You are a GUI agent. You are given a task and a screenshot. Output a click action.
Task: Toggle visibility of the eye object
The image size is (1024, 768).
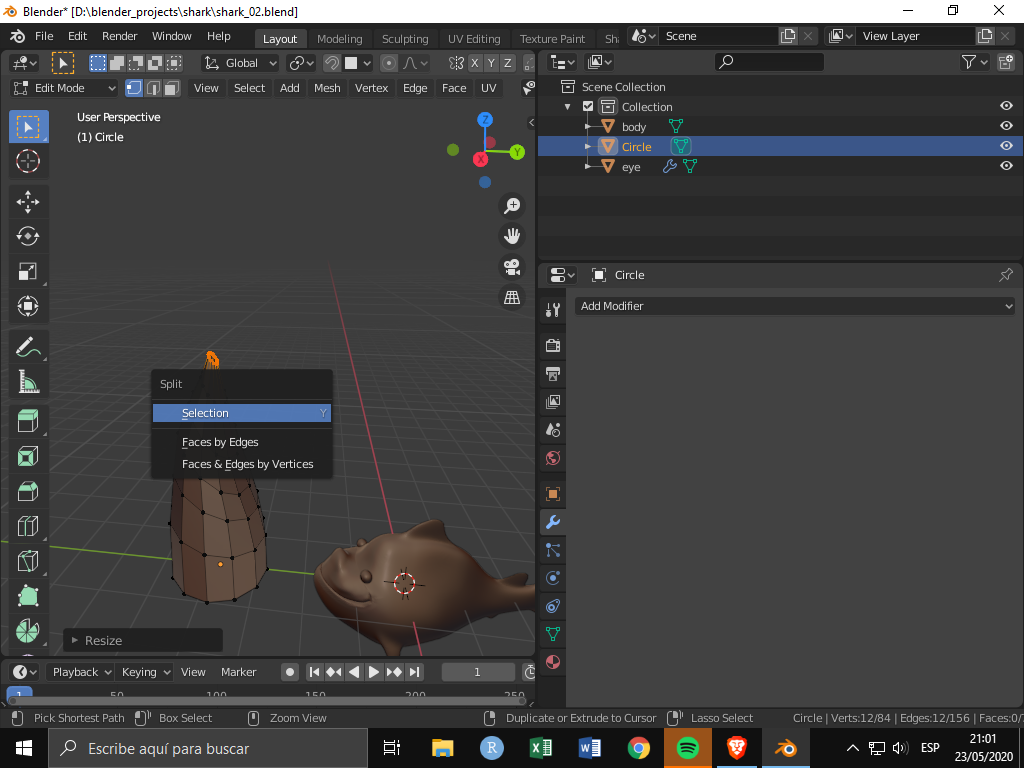[1006, 167]
